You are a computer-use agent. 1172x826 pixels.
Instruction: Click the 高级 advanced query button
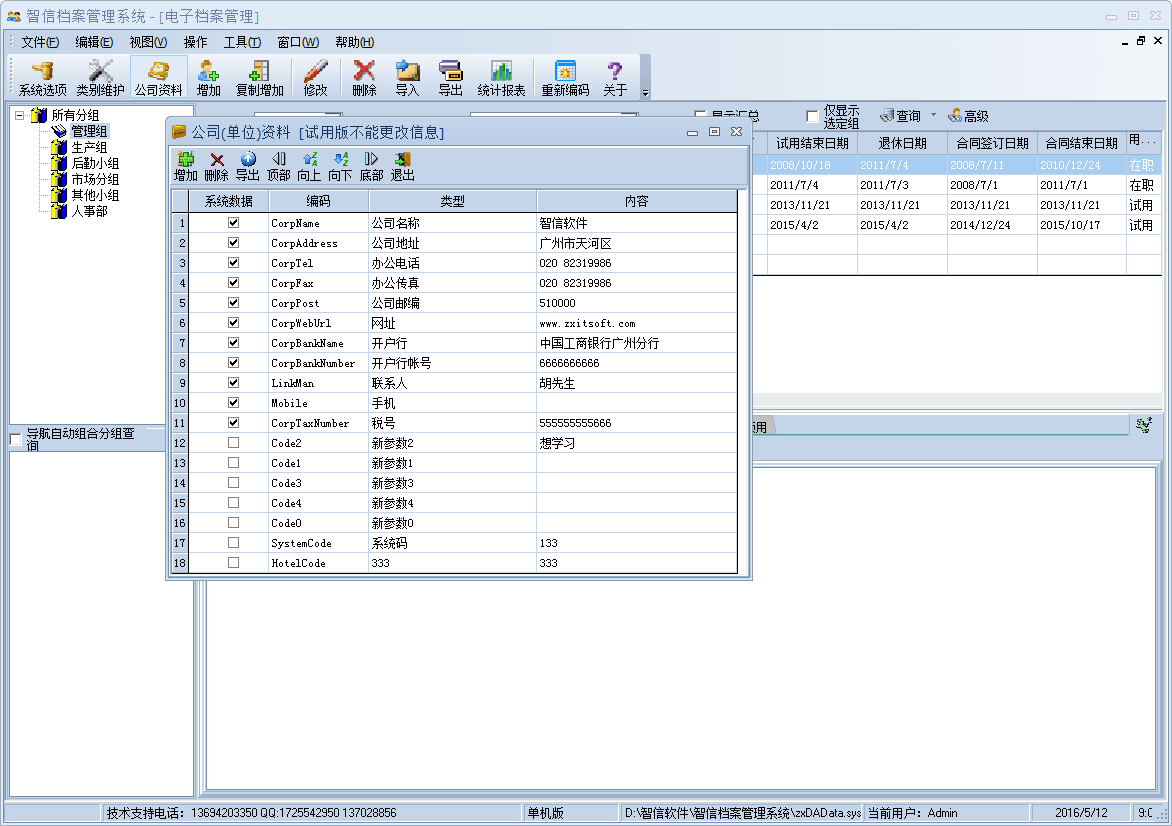(968, 116)
